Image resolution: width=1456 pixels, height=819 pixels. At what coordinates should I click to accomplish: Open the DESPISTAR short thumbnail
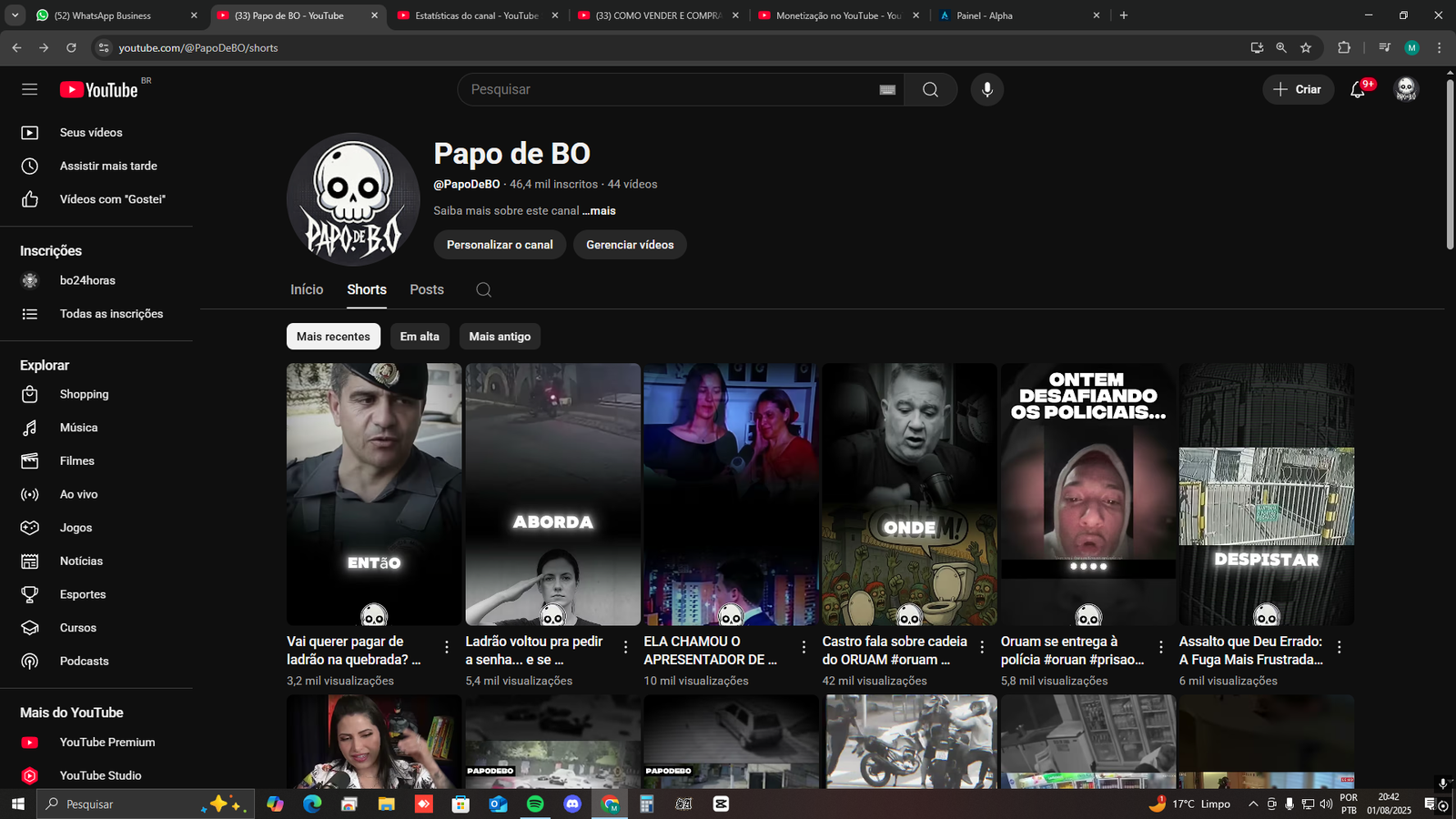(x=1267, y=494)
